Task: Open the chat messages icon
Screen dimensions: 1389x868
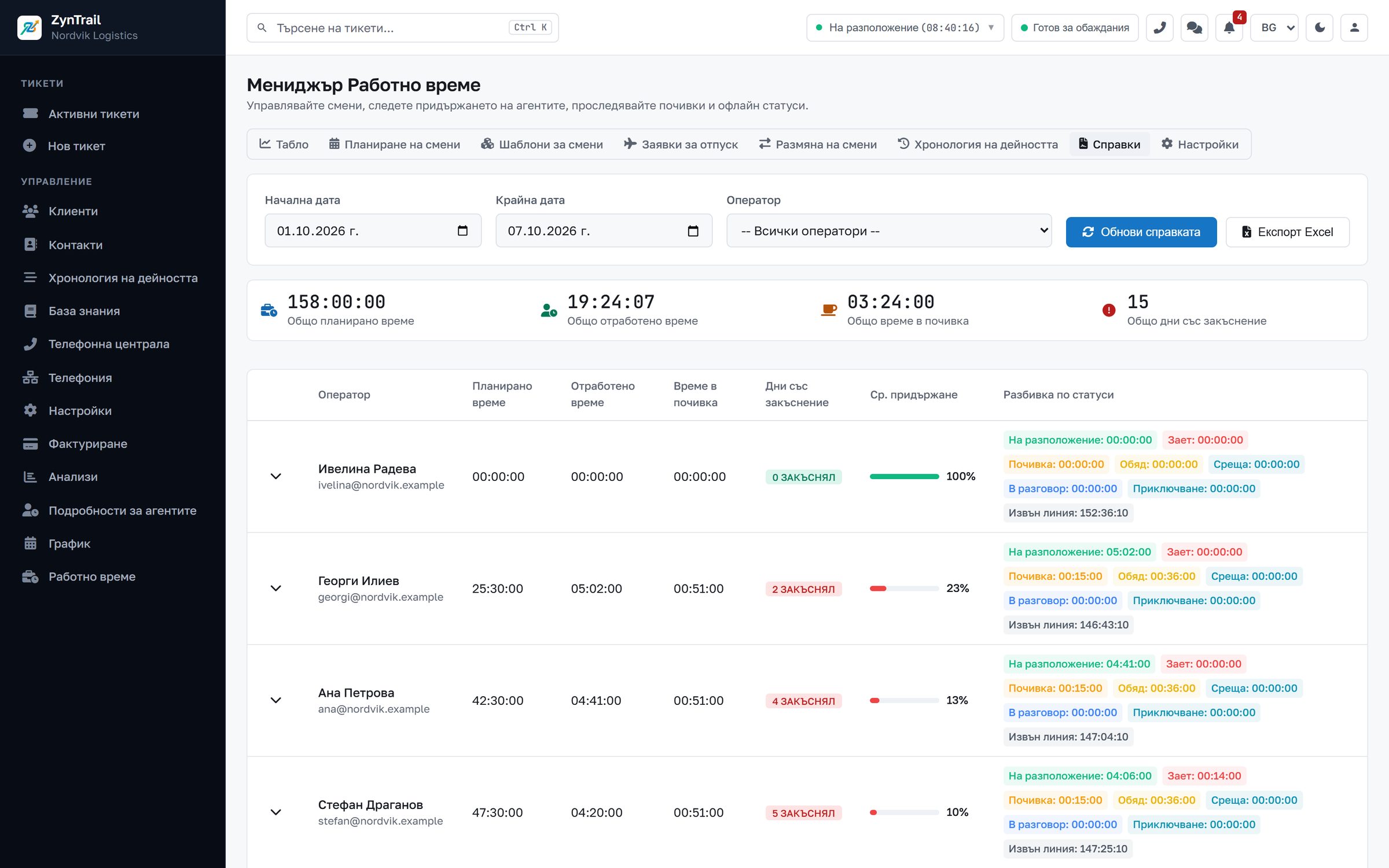Action: pos(1194,28)
